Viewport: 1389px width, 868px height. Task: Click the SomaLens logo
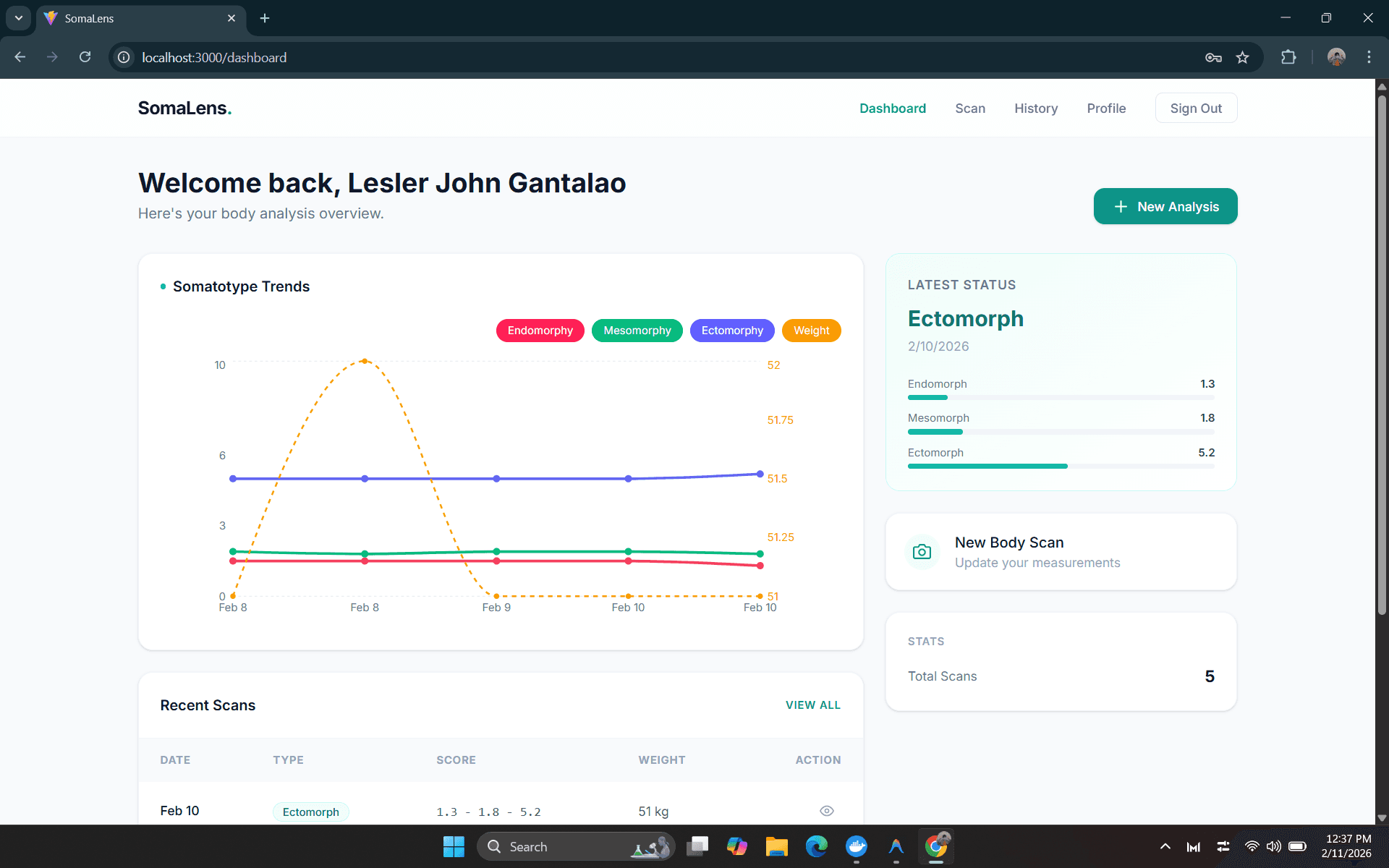pyautogui.click(x=184, y=109)
